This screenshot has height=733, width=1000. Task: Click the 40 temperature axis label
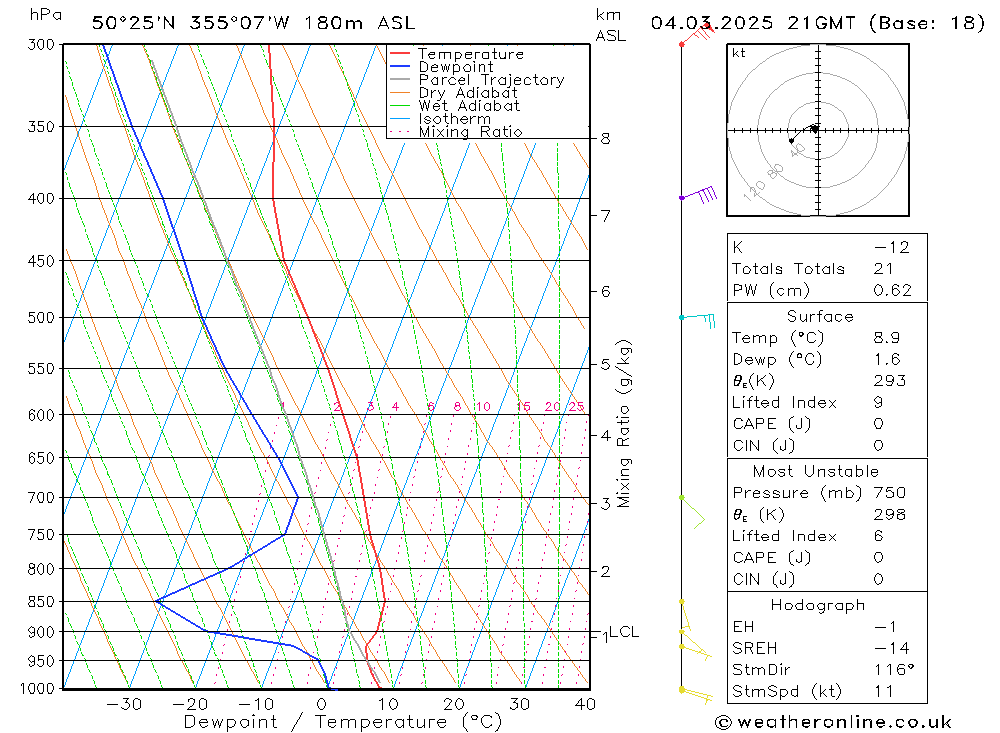(x=585, y=704)
